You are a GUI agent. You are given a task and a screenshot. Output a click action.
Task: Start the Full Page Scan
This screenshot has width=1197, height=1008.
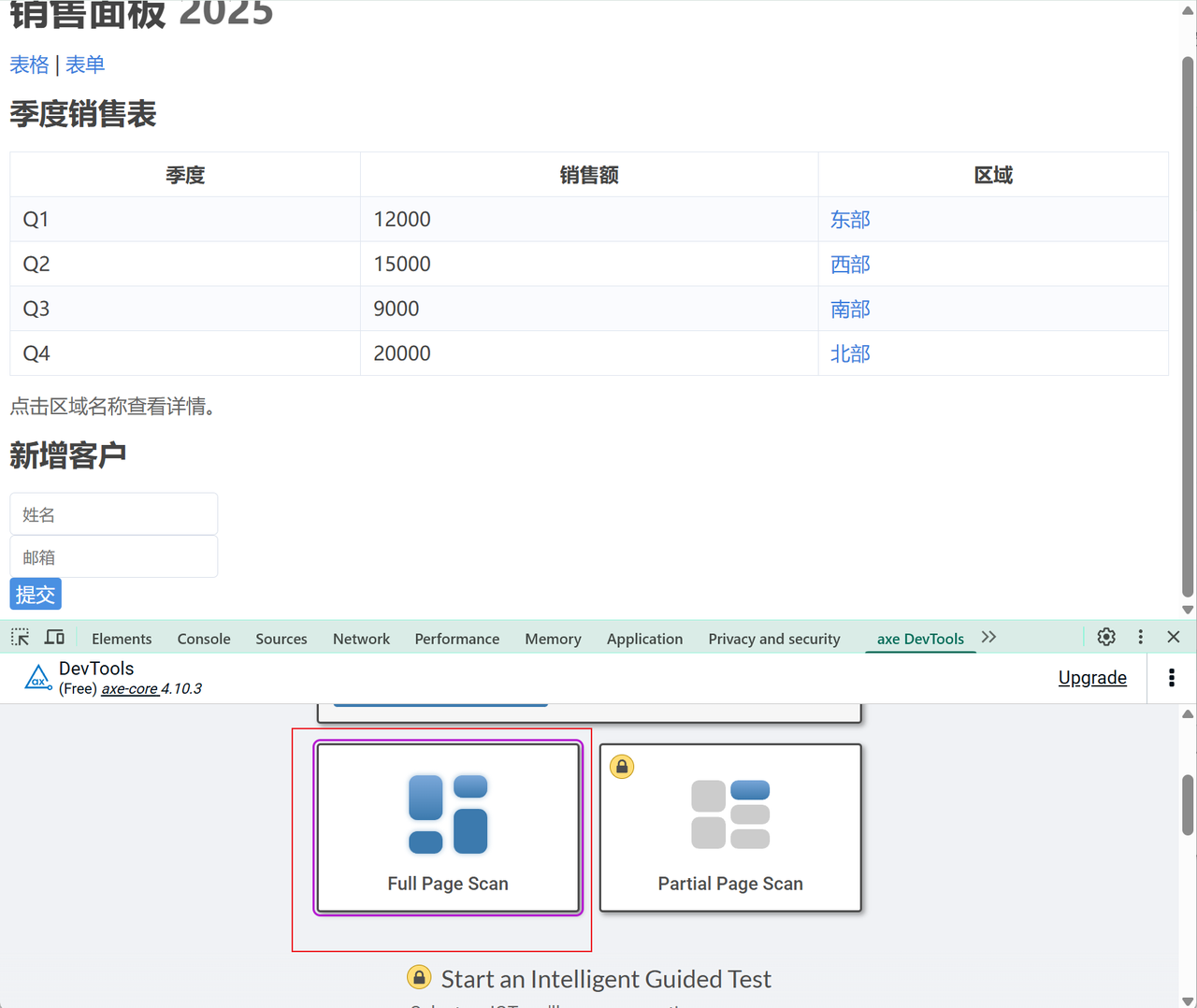(448, 828)
